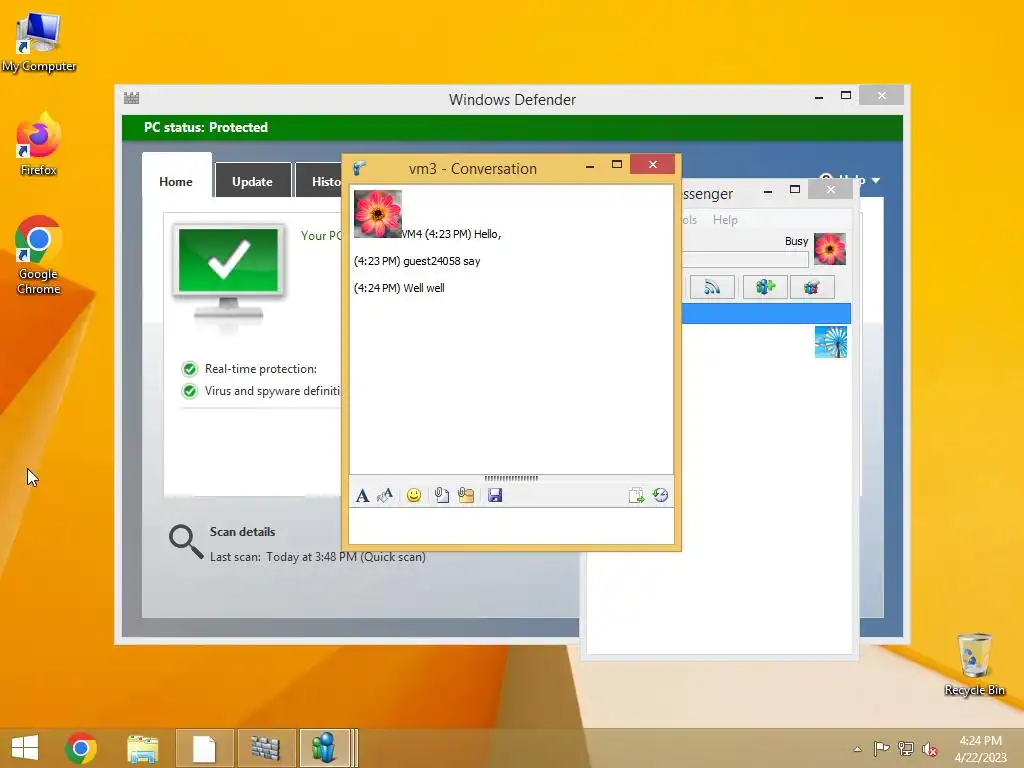1024x768 pixels.
Task: Click the Scan details magnifier icon
Action: pyautogui.click(x=185, y=541)
